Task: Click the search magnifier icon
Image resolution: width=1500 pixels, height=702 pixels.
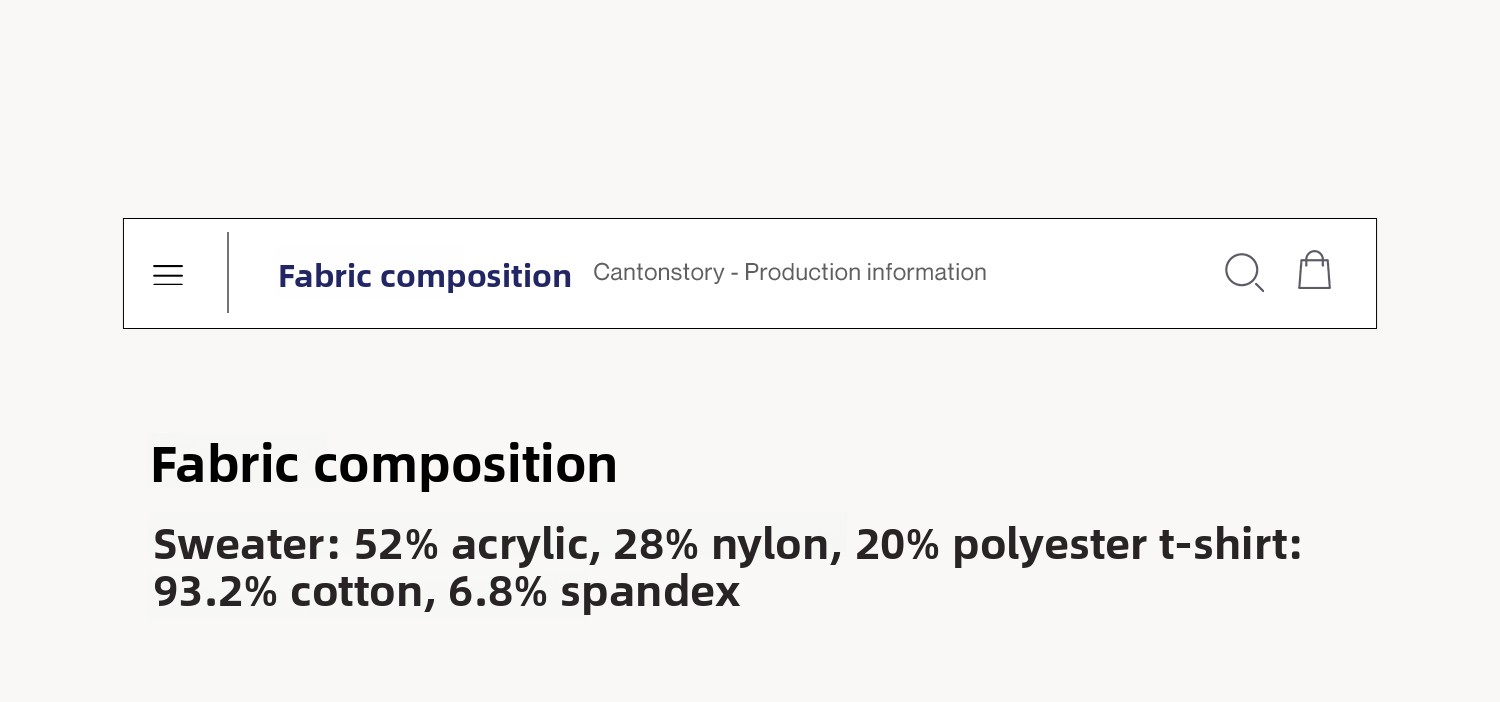Action: pyautogui.click(x=1243, y=272)
